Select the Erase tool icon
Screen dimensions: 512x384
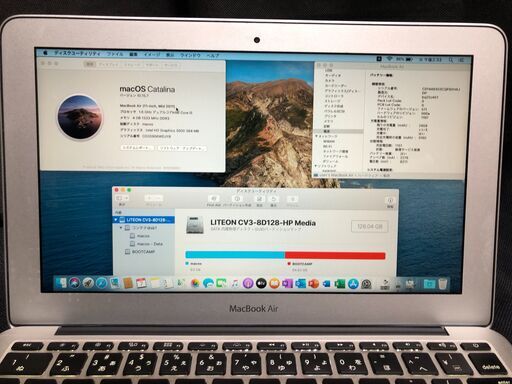pyautogui.click(x=259, y=199)
